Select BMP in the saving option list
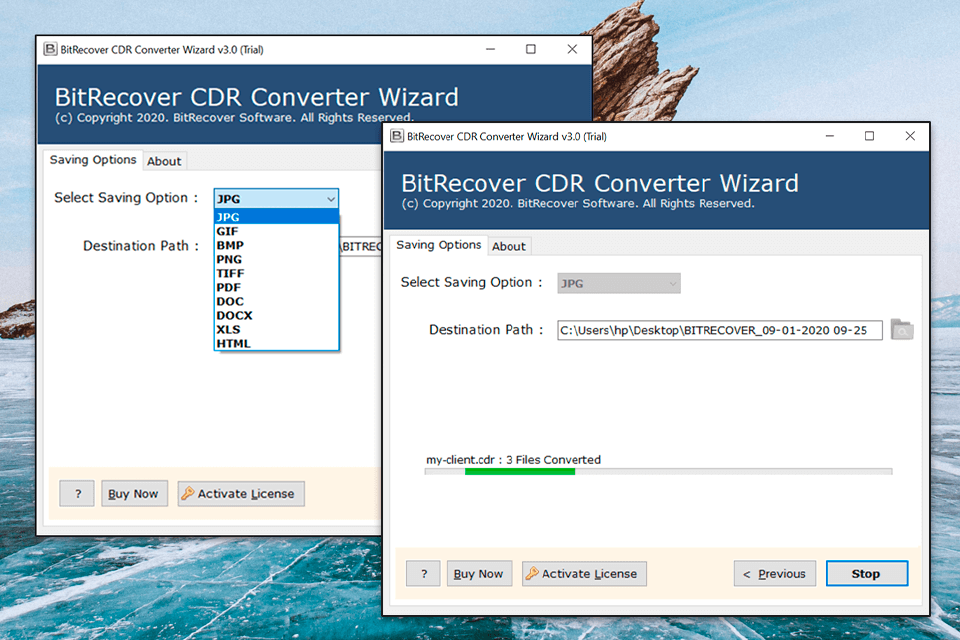This screenshot has height=640, width=960. tap(276, 245)
